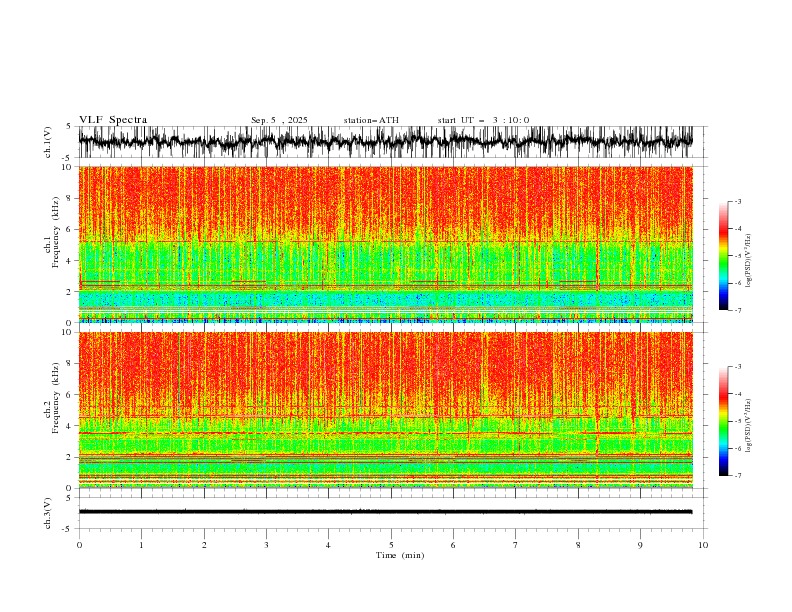The image size is (792, 612).
Task: Click the '5' tick on ch.3(V) voltage axis
Action: pos(69,498)
